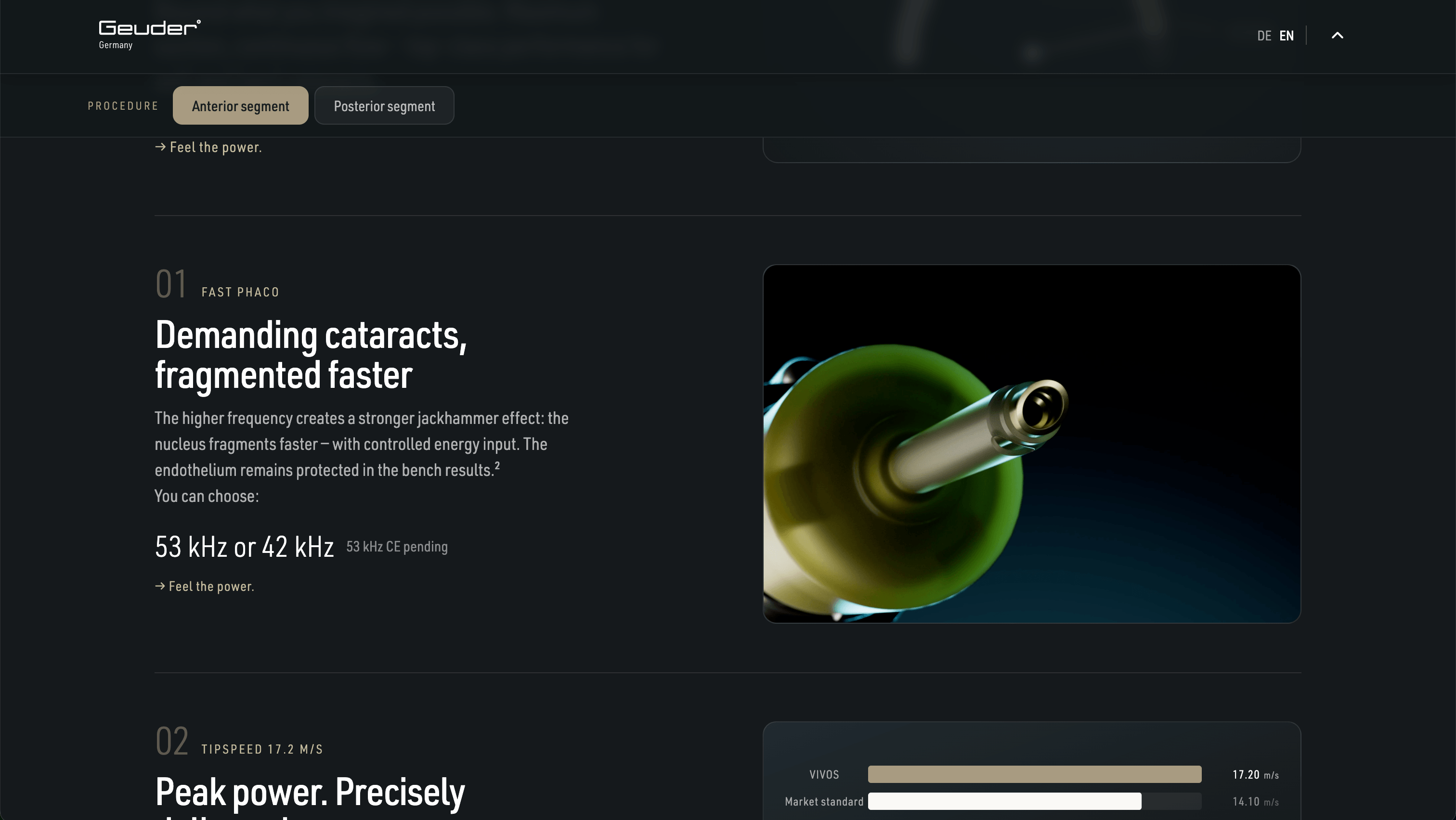Open "Feel the power." link under 53 kHz
The image size is (1456, 820).
205,586
